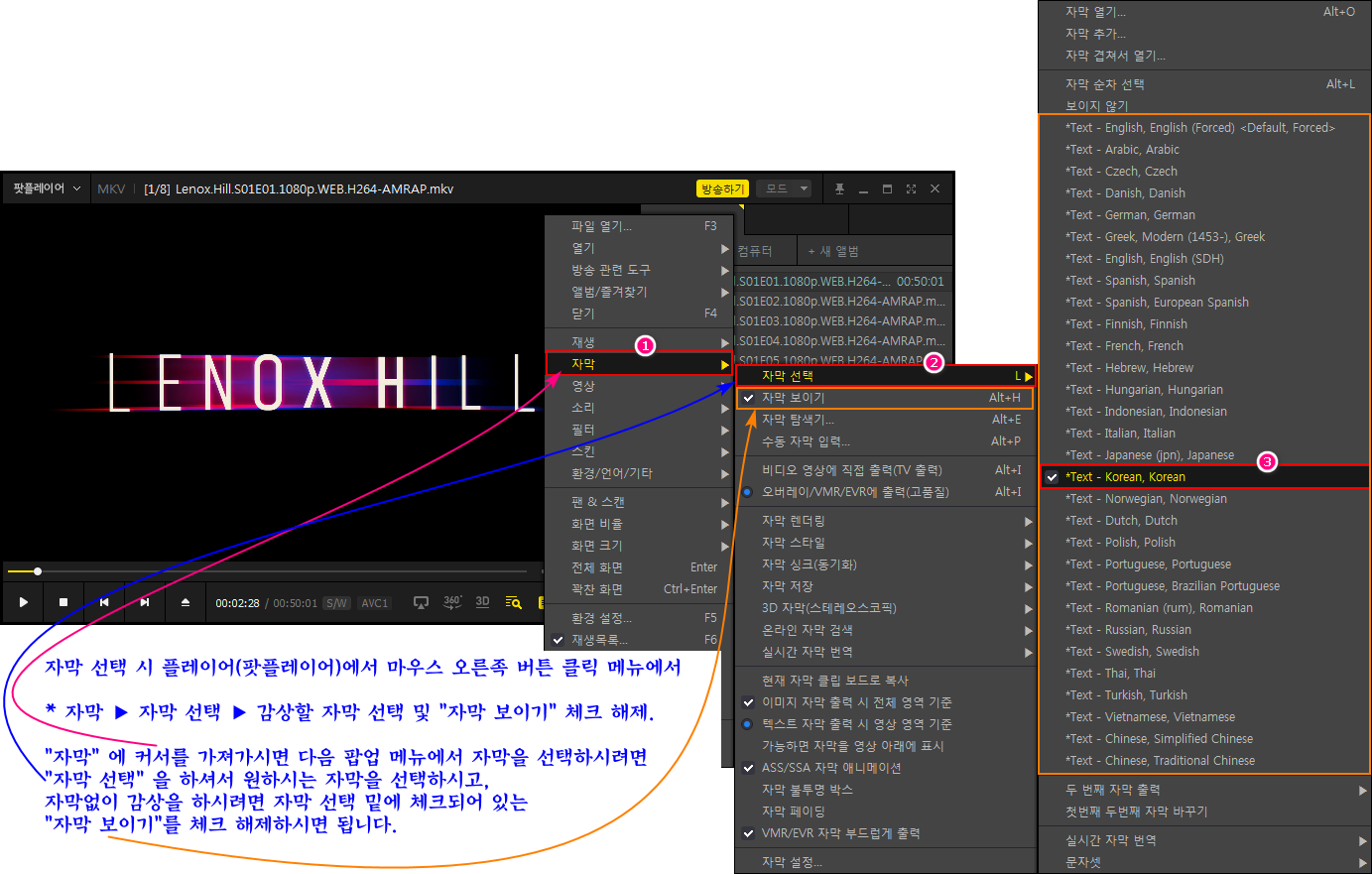Uncheck 자막 보이기 subtitle visibility option
The height and width of the screenshot is (874, 1372).
794,398
